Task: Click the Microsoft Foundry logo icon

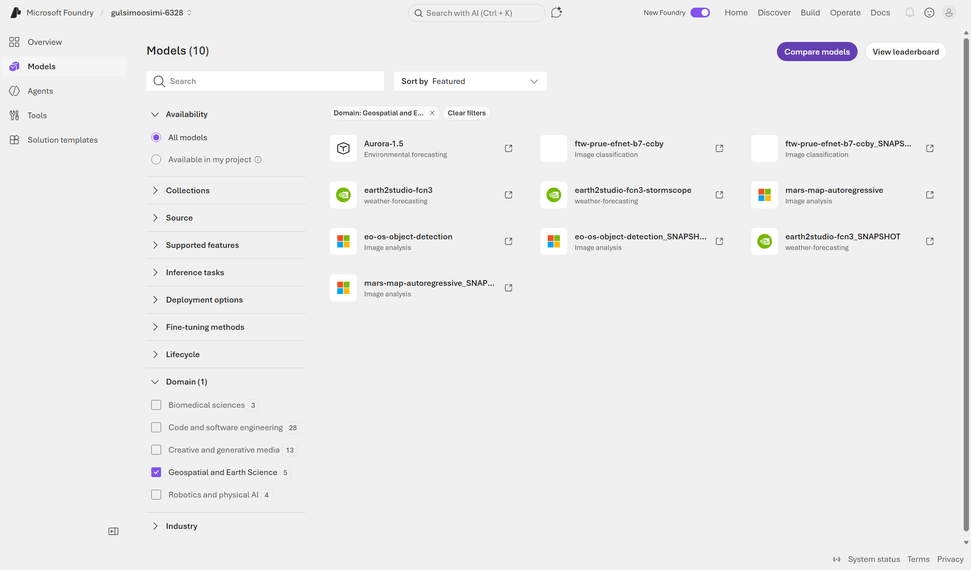Action: click(15, 12)
